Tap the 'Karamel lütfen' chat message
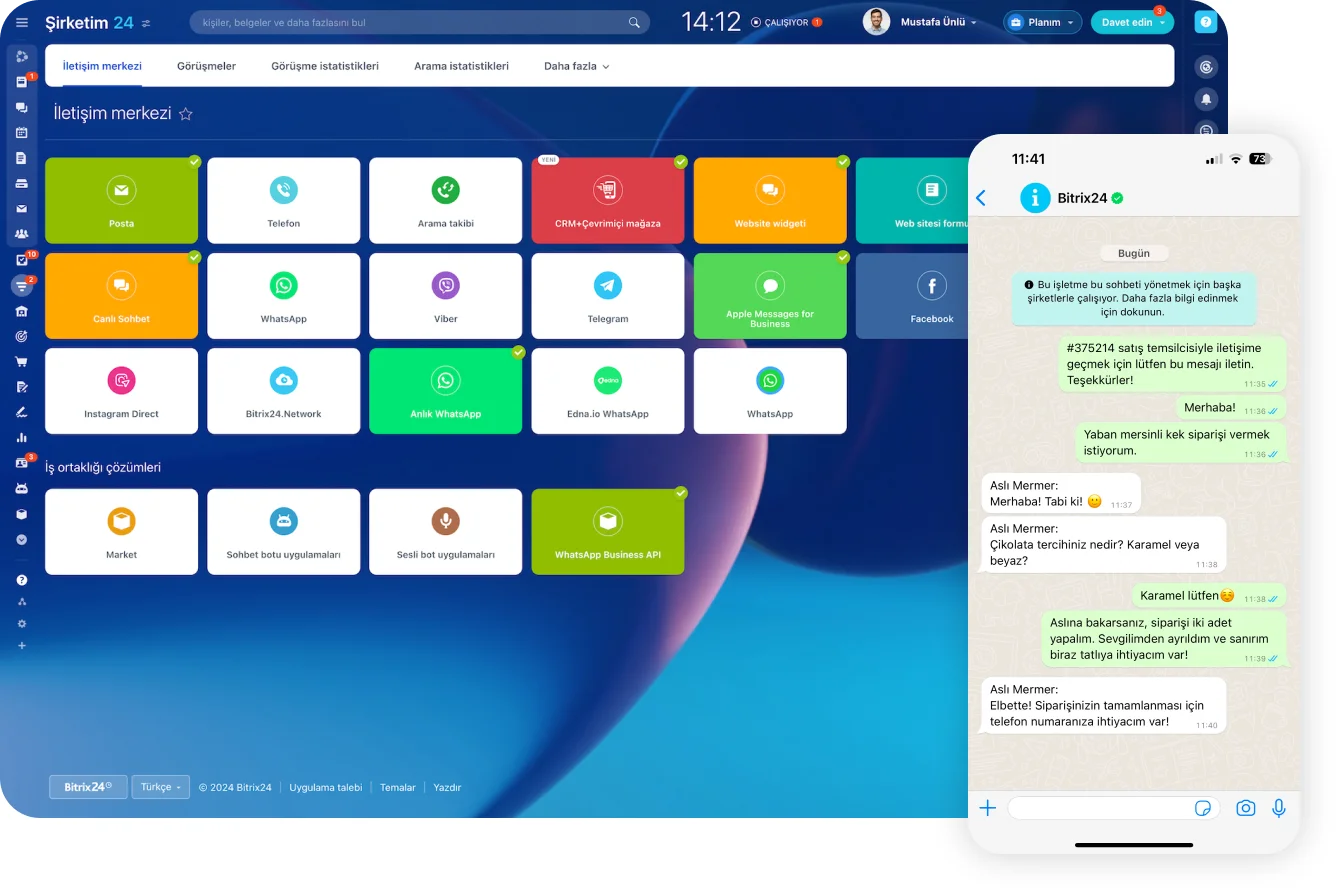1340x894 pixels. pos(1209,596)
